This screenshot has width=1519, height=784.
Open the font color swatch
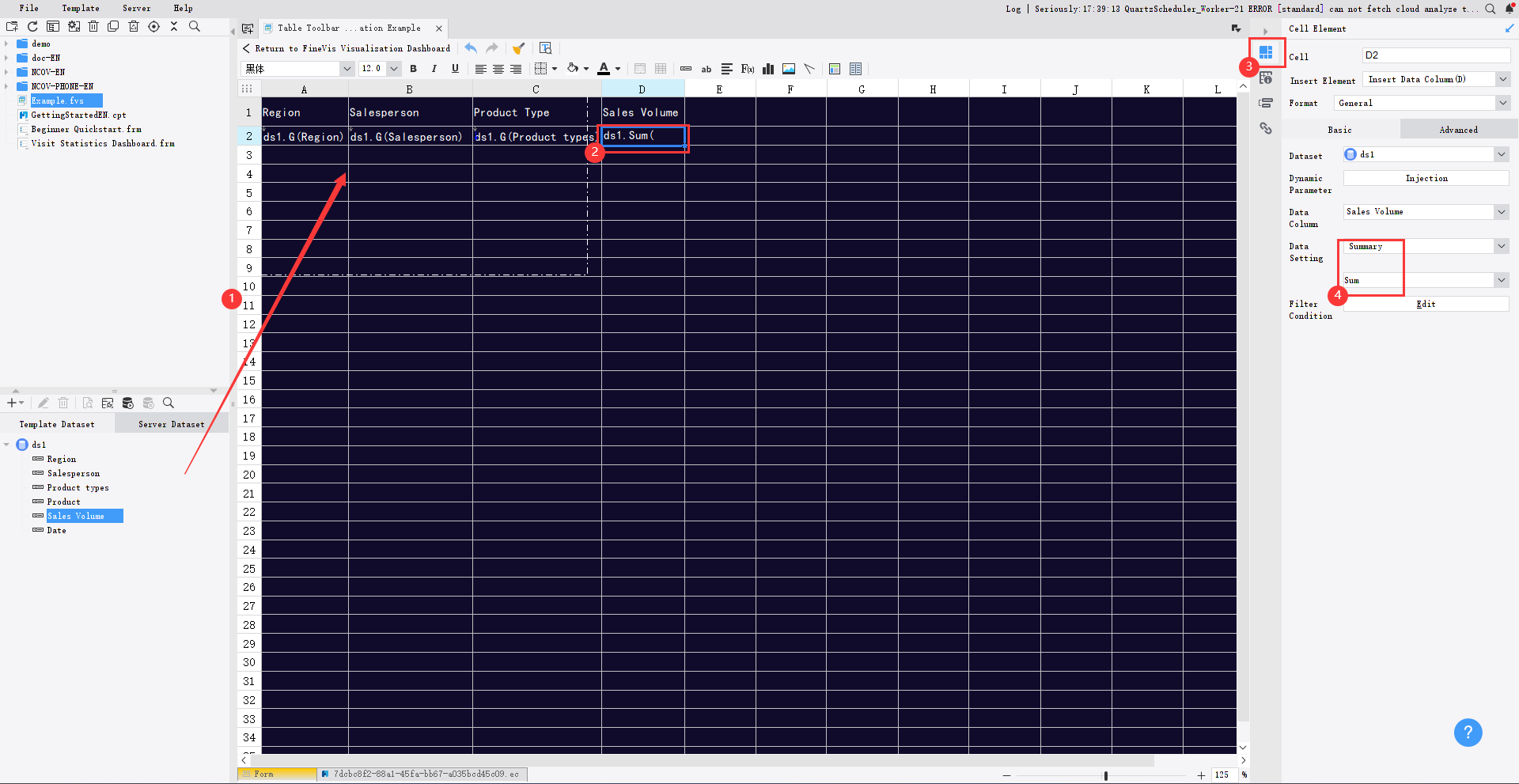pyautogui.click(x=604, y=69)
